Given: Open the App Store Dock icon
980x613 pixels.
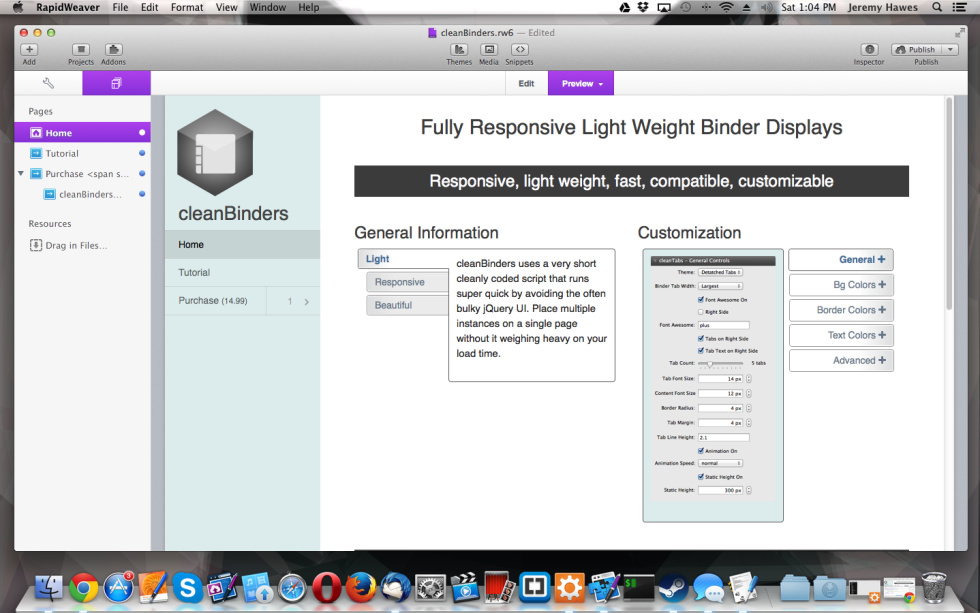Looking at the screenshot, I should click(118, 587).
